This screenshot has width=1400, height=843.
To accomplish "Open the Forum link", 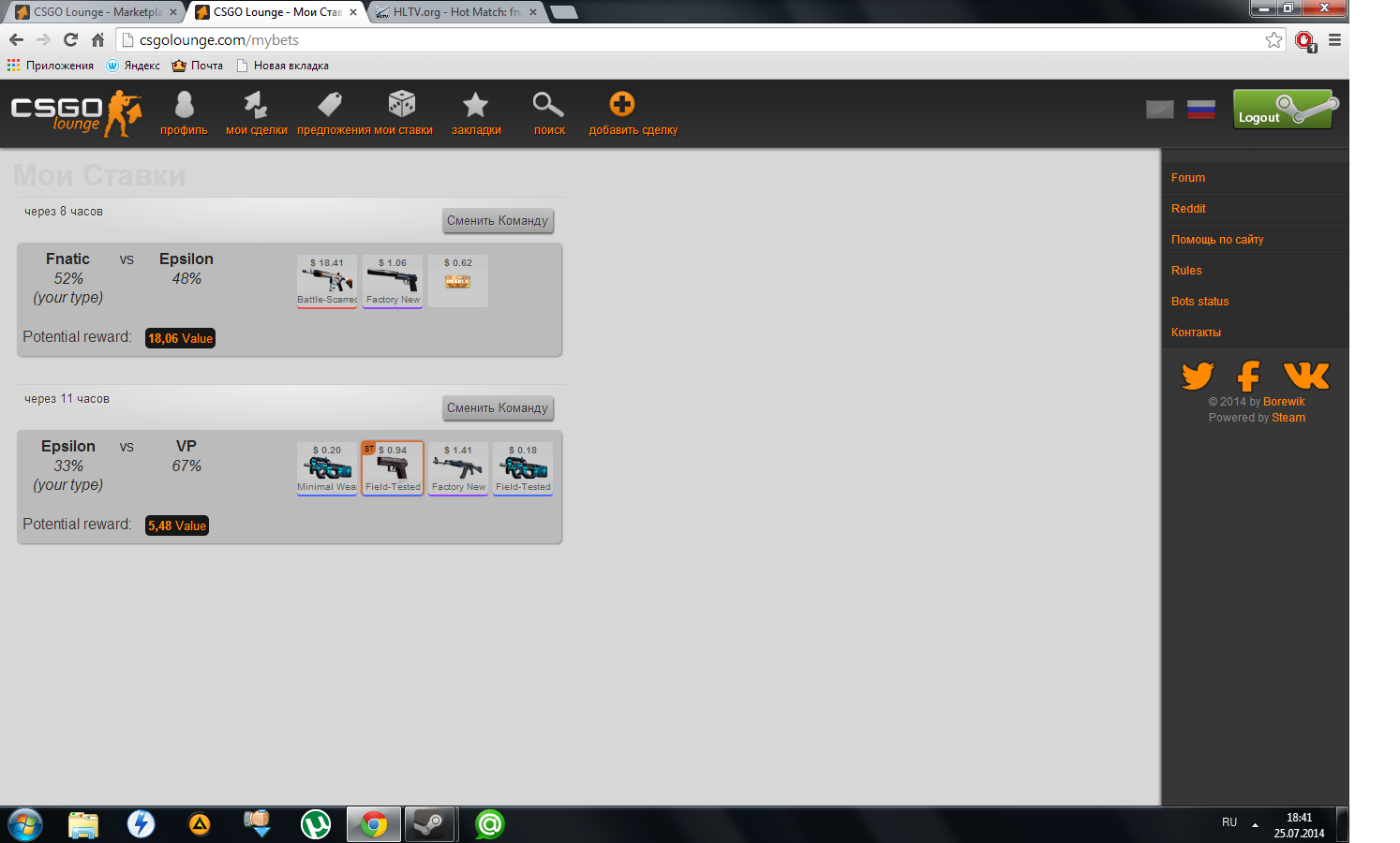I will (x=1188, y=178).
